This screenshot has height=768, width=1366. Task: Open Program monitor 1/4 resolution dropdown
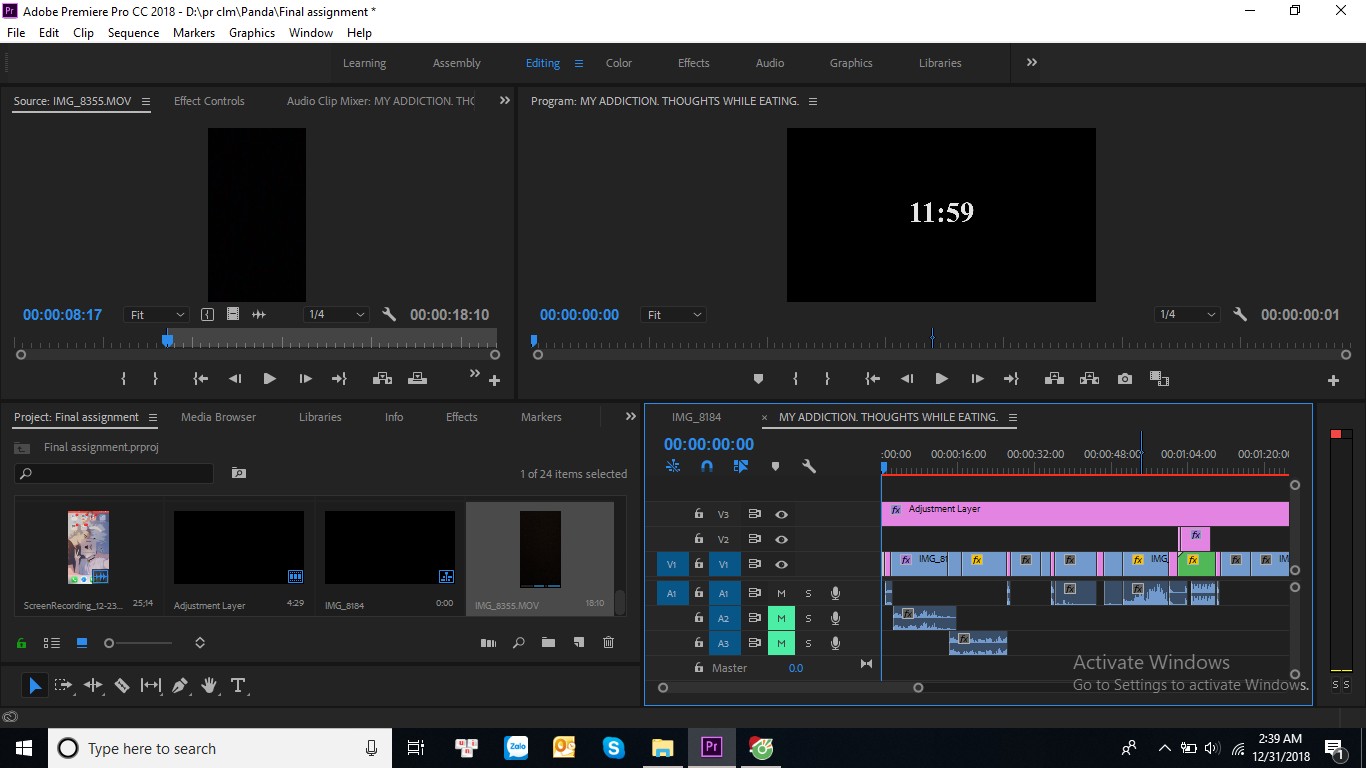pyautogui.click(x=1187, y=314)
